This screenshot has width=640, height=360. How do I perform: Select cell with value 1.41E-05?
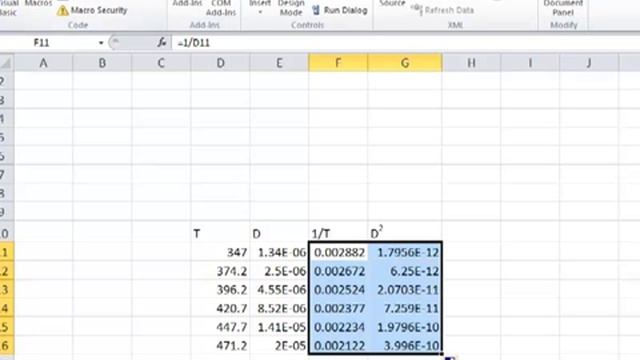(x=279, y=327)
